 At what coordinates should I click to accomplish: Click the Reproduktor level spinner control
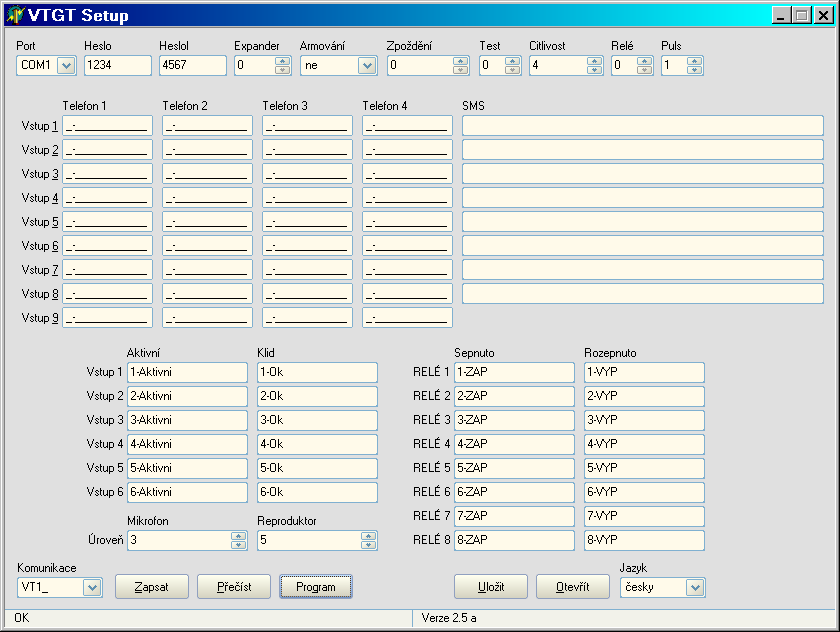368,540
